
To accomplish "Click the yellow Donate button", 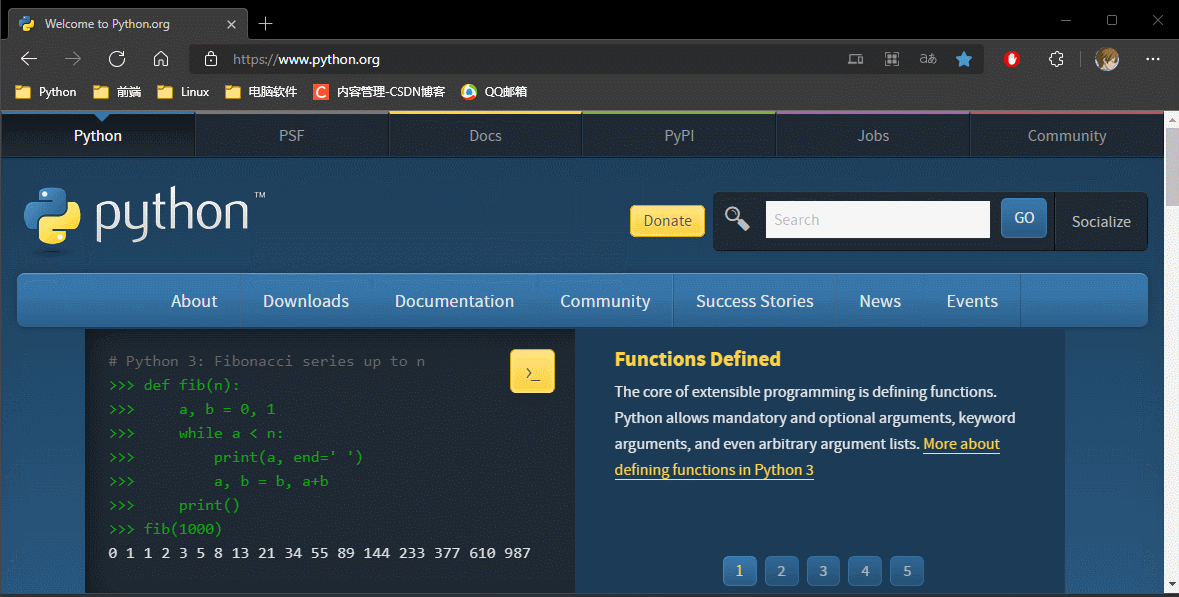I will click(667, 220).
